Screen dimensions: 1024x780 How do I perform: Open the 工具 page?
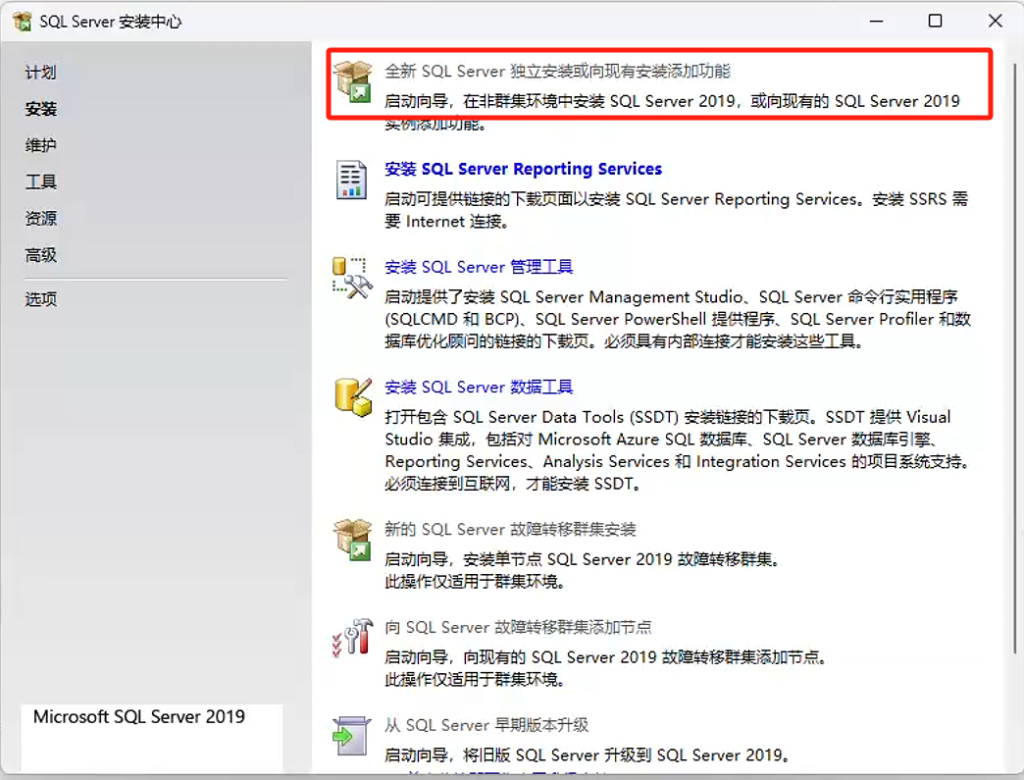tap(40, 182)
